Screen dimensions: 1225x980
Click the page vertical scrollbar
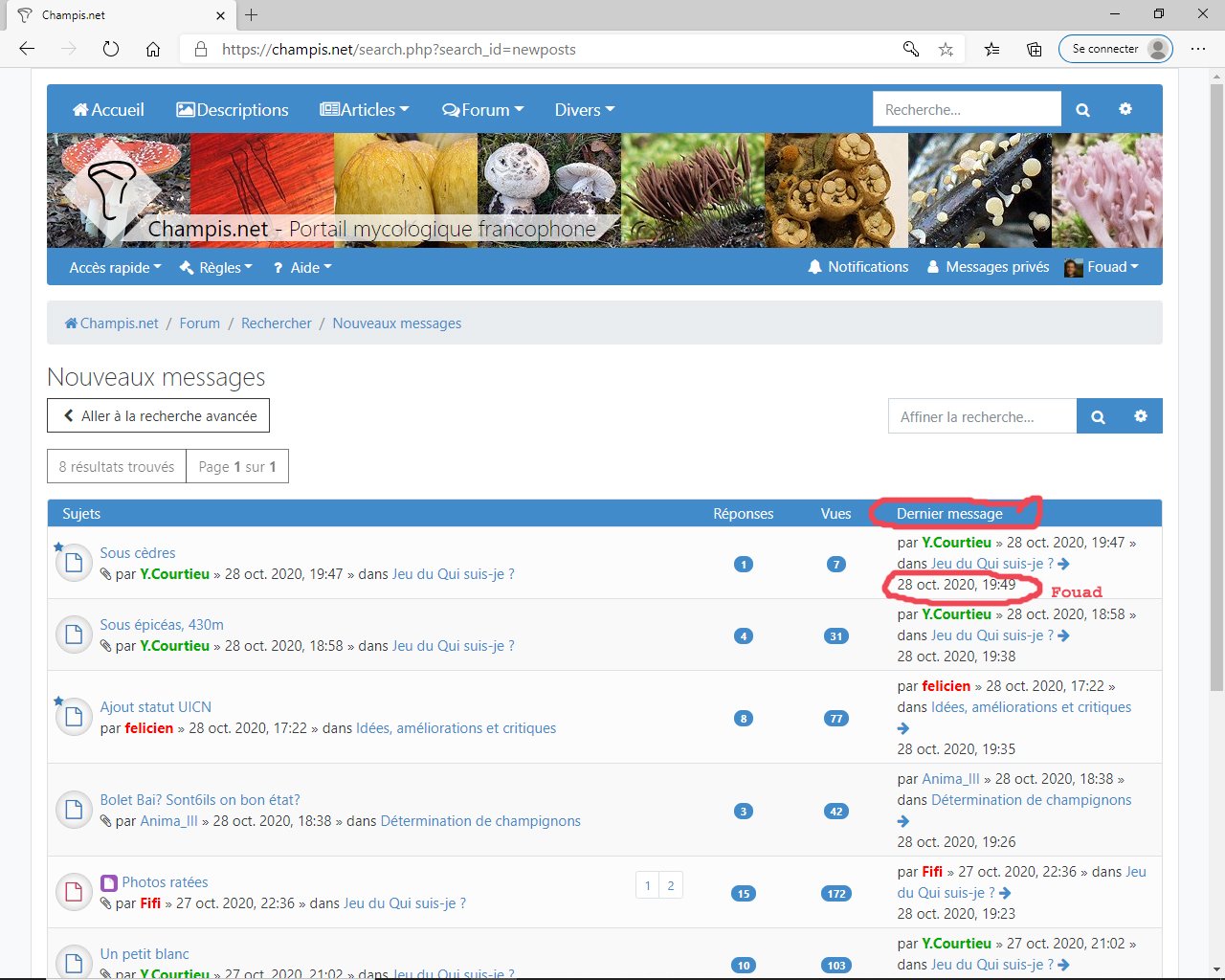[1216, 383]
